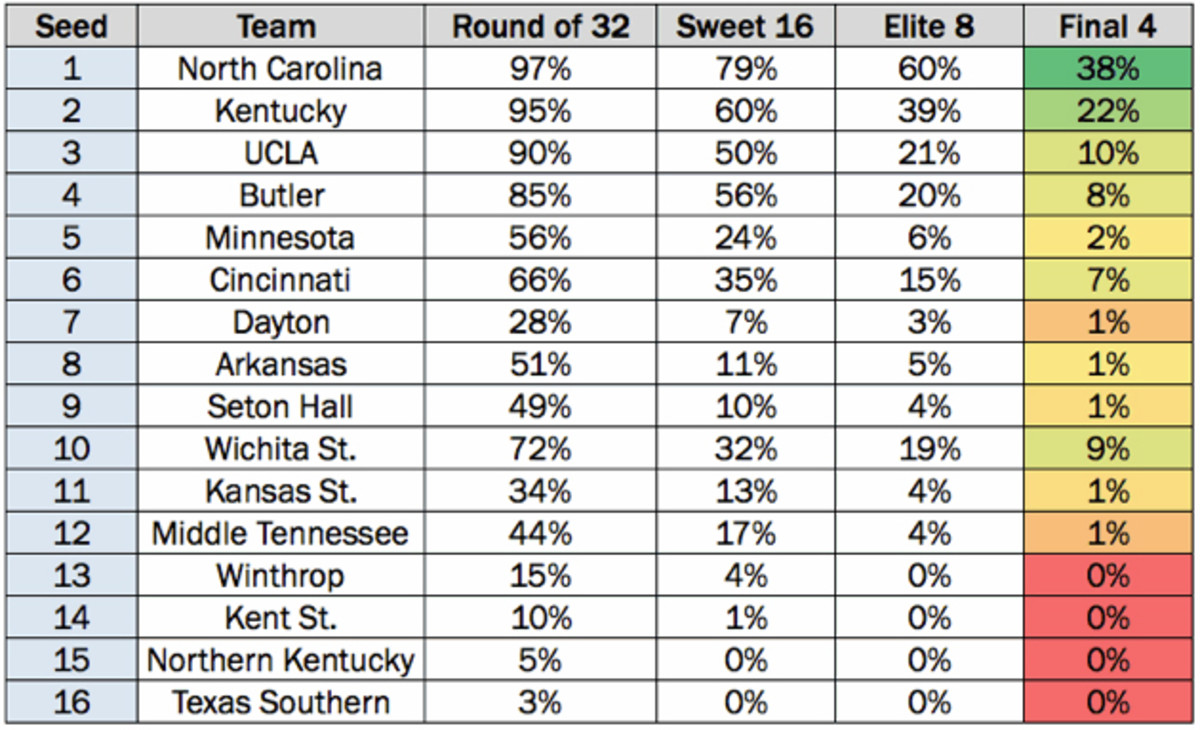Select the Sweet 16 header cell
The width and height of the screenshot is (1200, 730).
tap(746, 27)
